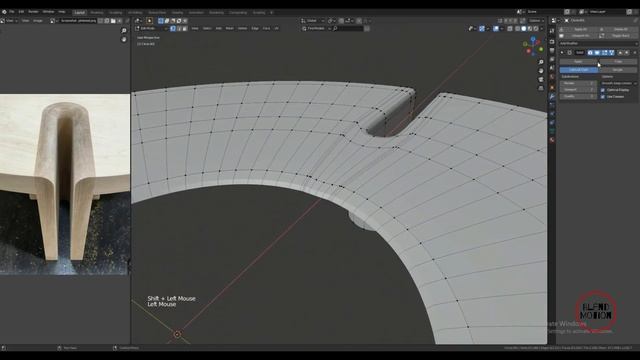This screenshot has height=360, width=640.
Task: Click the viewport header search field
Action: [348, 29]
